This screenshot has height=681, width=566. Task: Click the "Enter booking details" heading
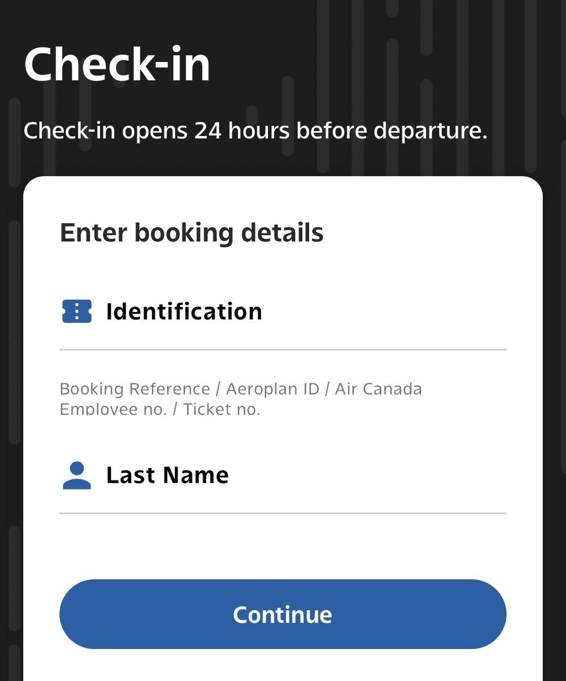[192, 233]
